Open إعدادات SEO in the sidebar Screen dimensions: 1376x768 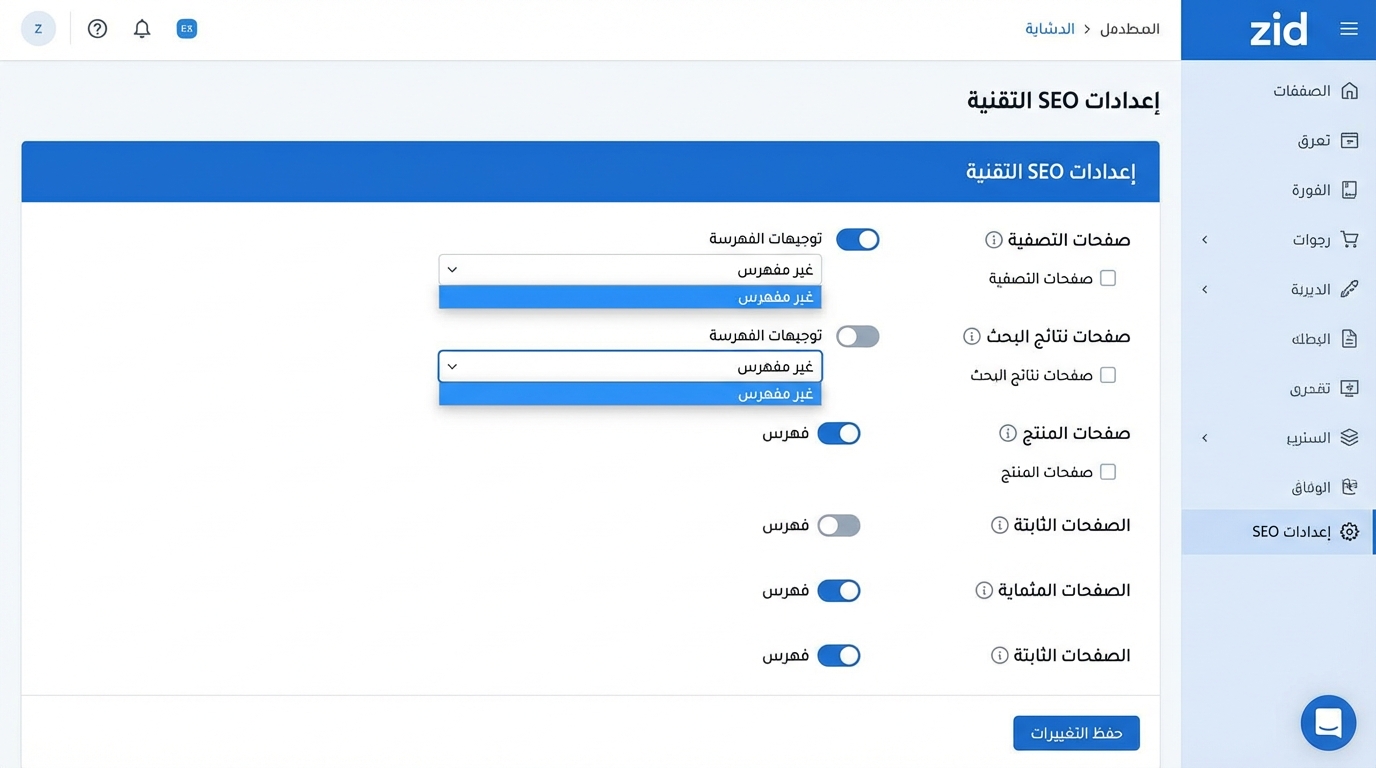pyautogui.click(x=1292, y=532)
